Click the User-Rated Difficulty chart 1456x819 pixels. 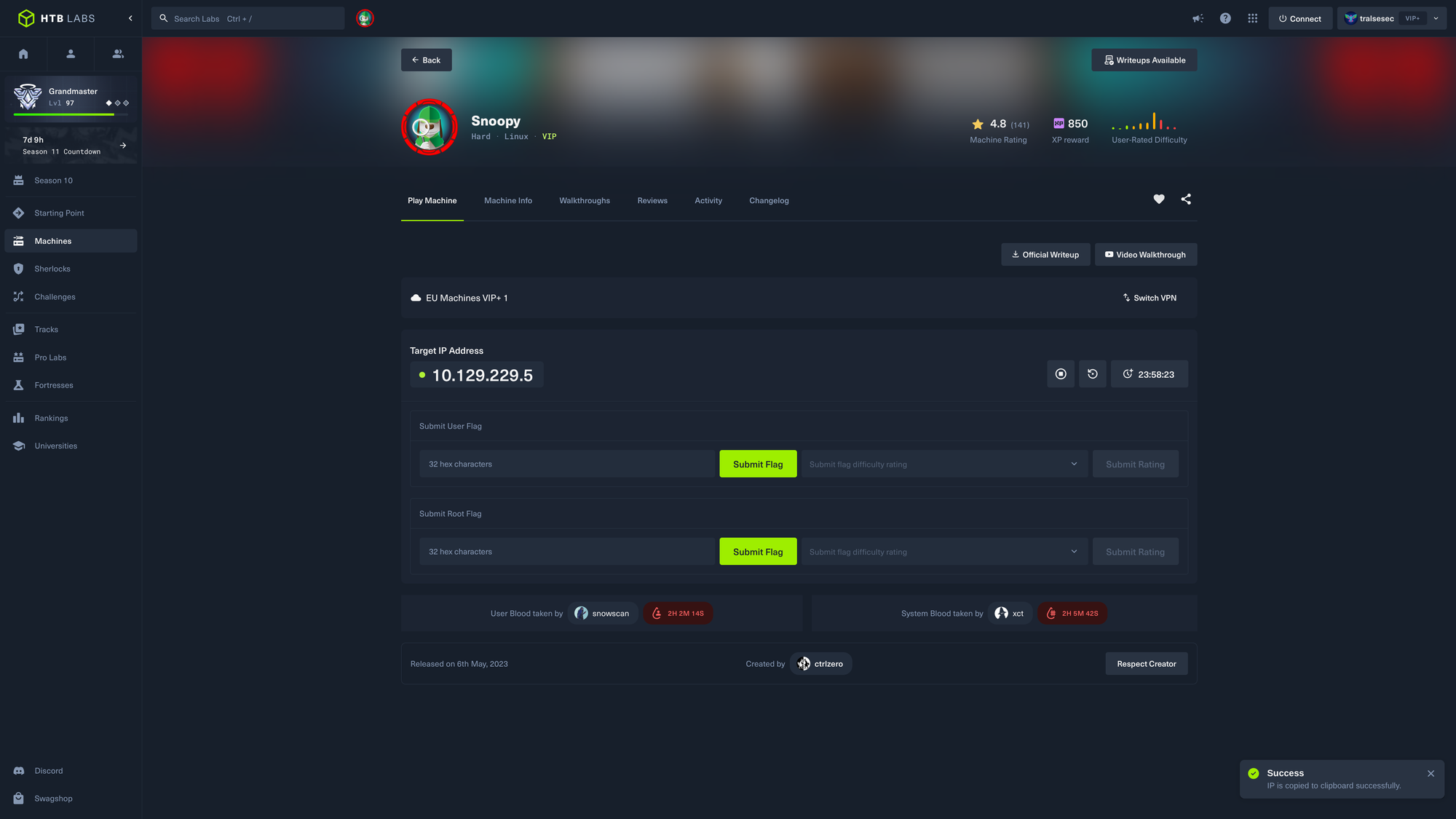[1144, 121]
